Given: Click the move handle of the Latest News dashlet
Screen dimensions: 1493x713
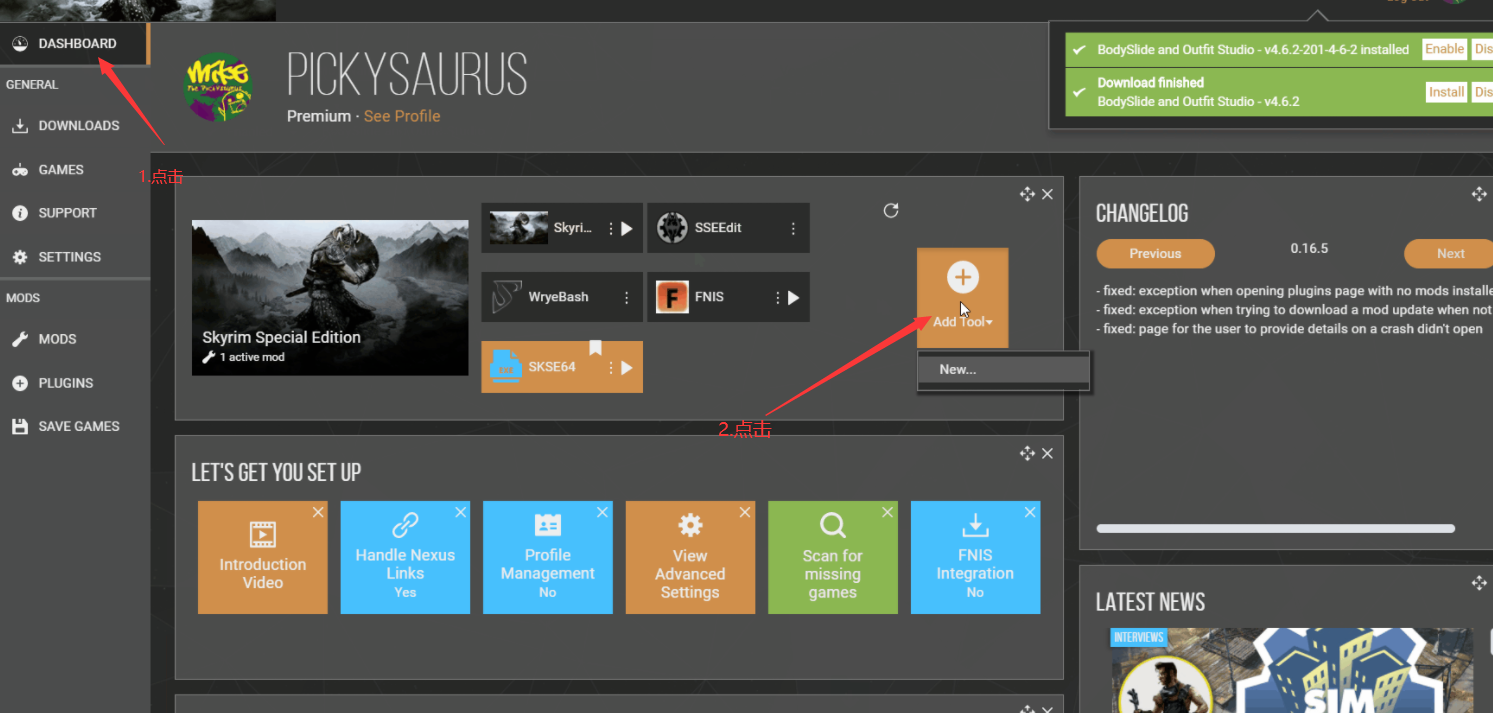Looking at the screenshot, I should (1479, 582).
